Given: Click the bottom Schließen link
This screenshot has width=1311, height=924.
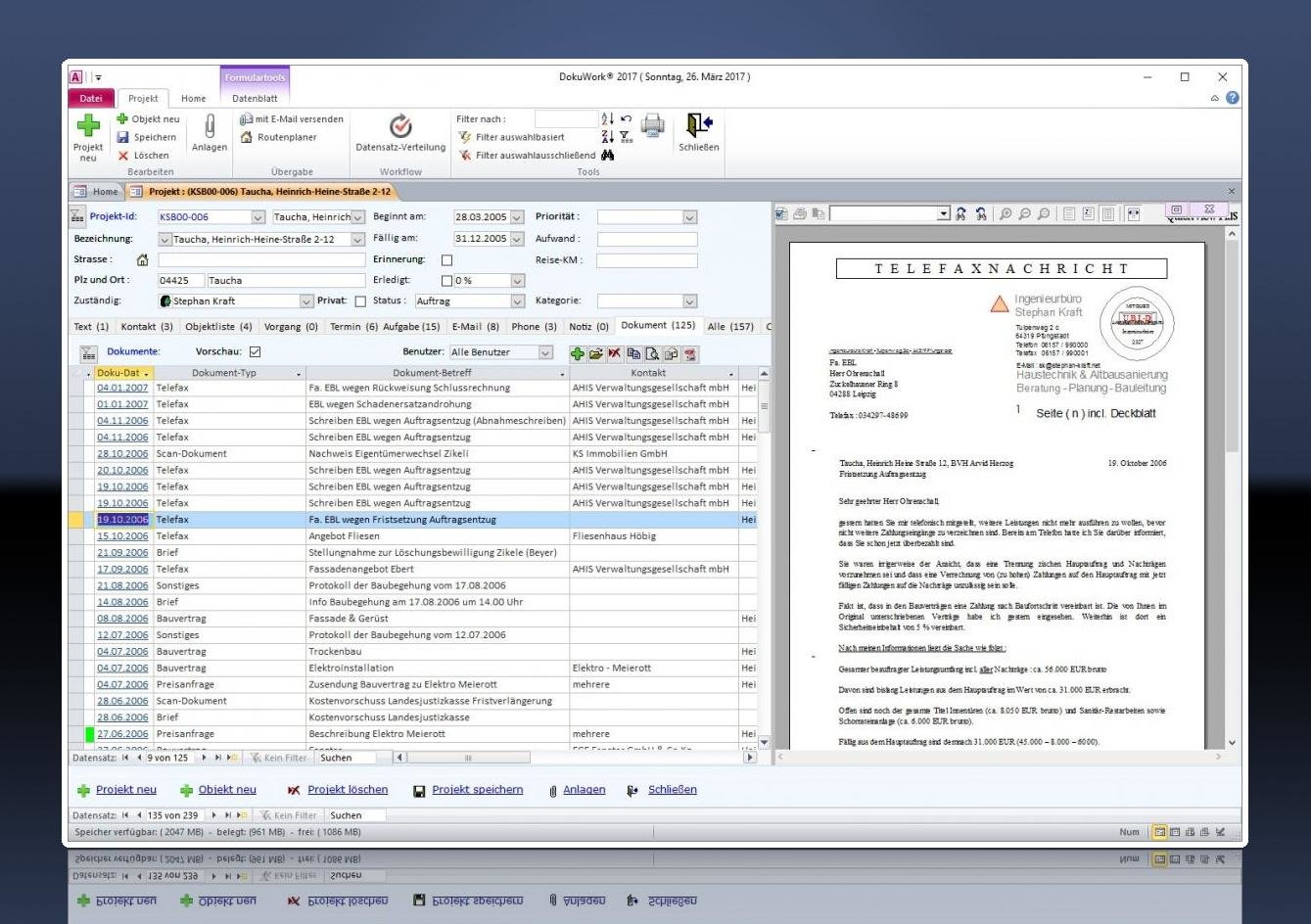Looking at the screenshot, I should pyautogui.click(x=673, y=790).
